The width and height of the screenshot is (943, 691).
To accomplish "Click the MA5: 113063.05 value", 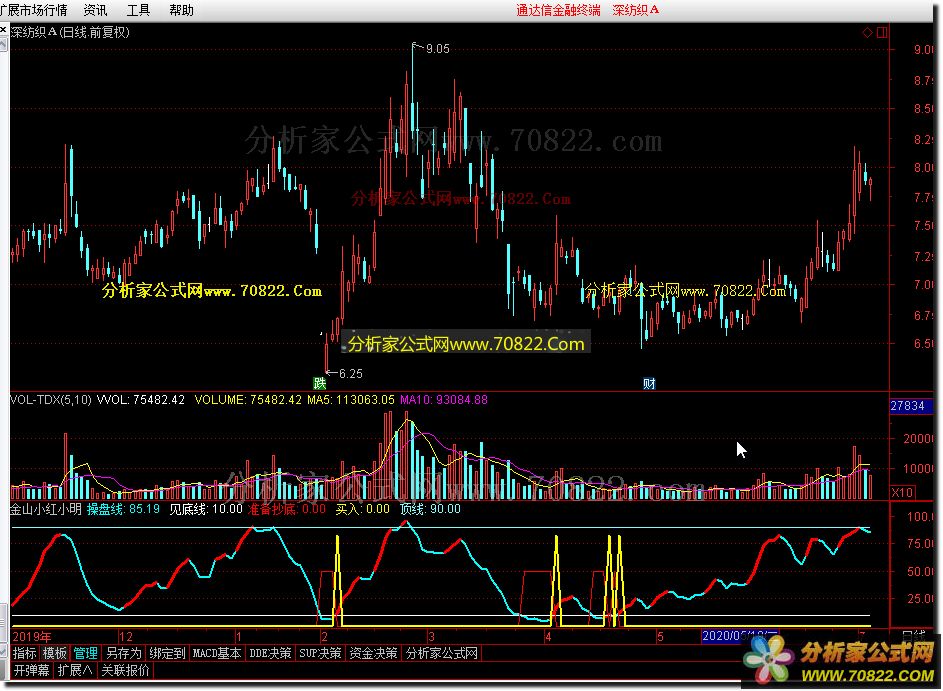I will 351,400.
